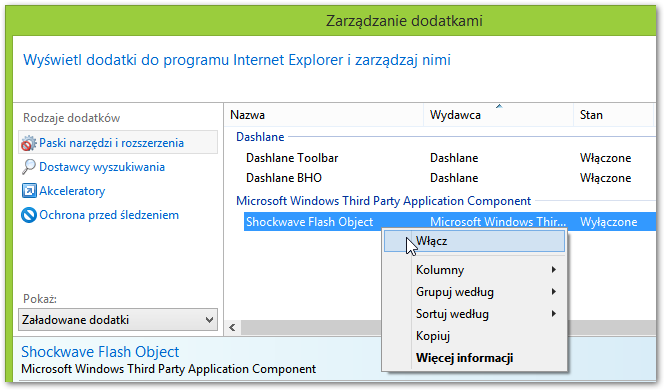Viewport: 665px width, 391px height.
Task: Sort list by Stan column header
Action: 613,115
